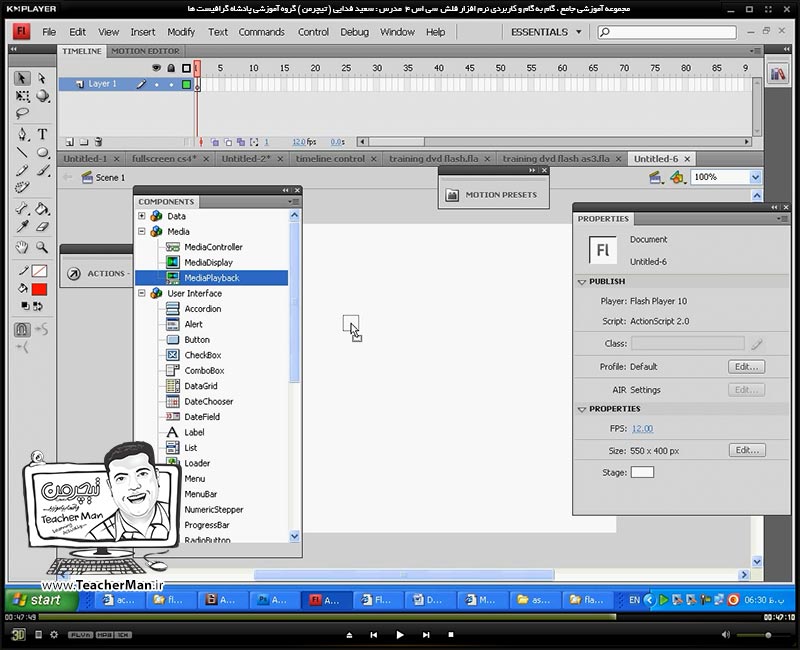The image size is (800, 650).
Task: Select the 3D Rotation tool
Action: tap(42, 96)
